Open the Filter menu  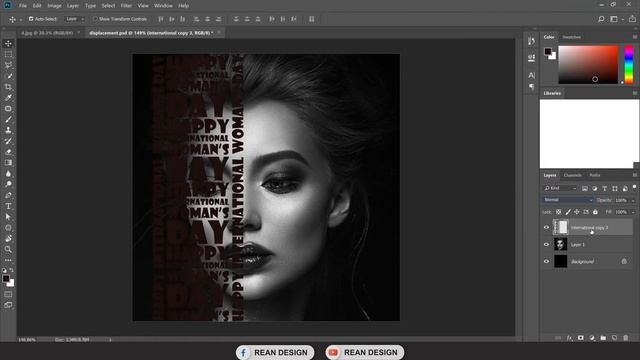pos(126,6)
